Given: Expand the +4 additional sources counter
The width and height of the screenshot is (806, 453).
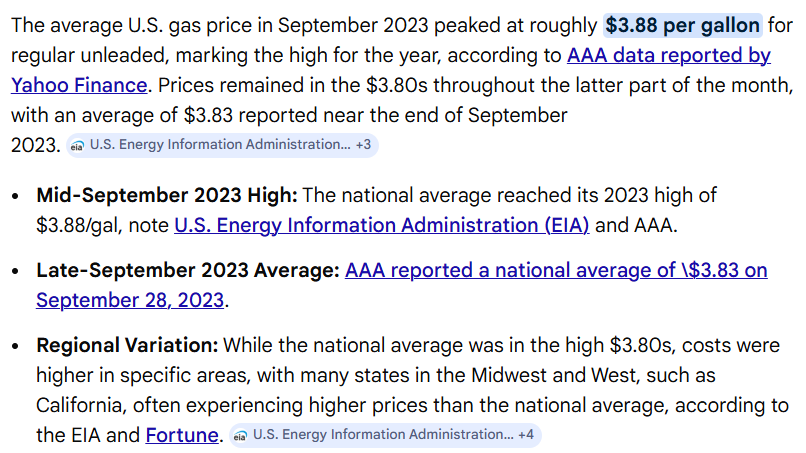Looking at the screenshot, I should point(526,435).
